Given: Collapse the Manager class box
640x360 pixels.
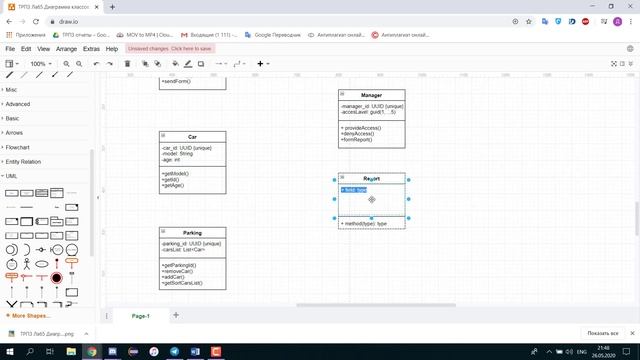Looking at the screenshot, I should coord(342,94).
